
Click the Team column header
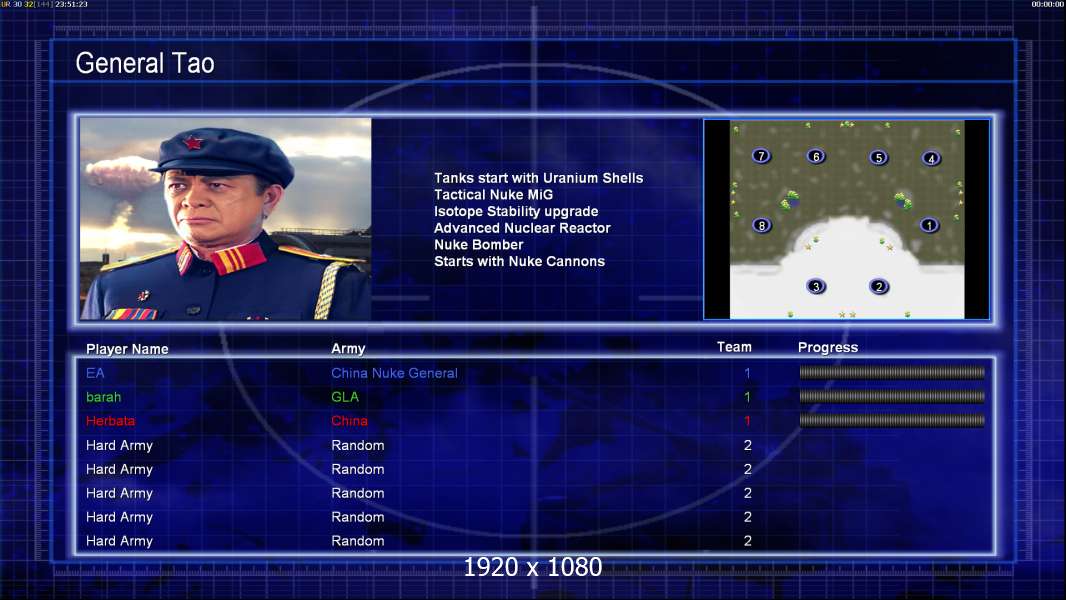pos(734,347)
